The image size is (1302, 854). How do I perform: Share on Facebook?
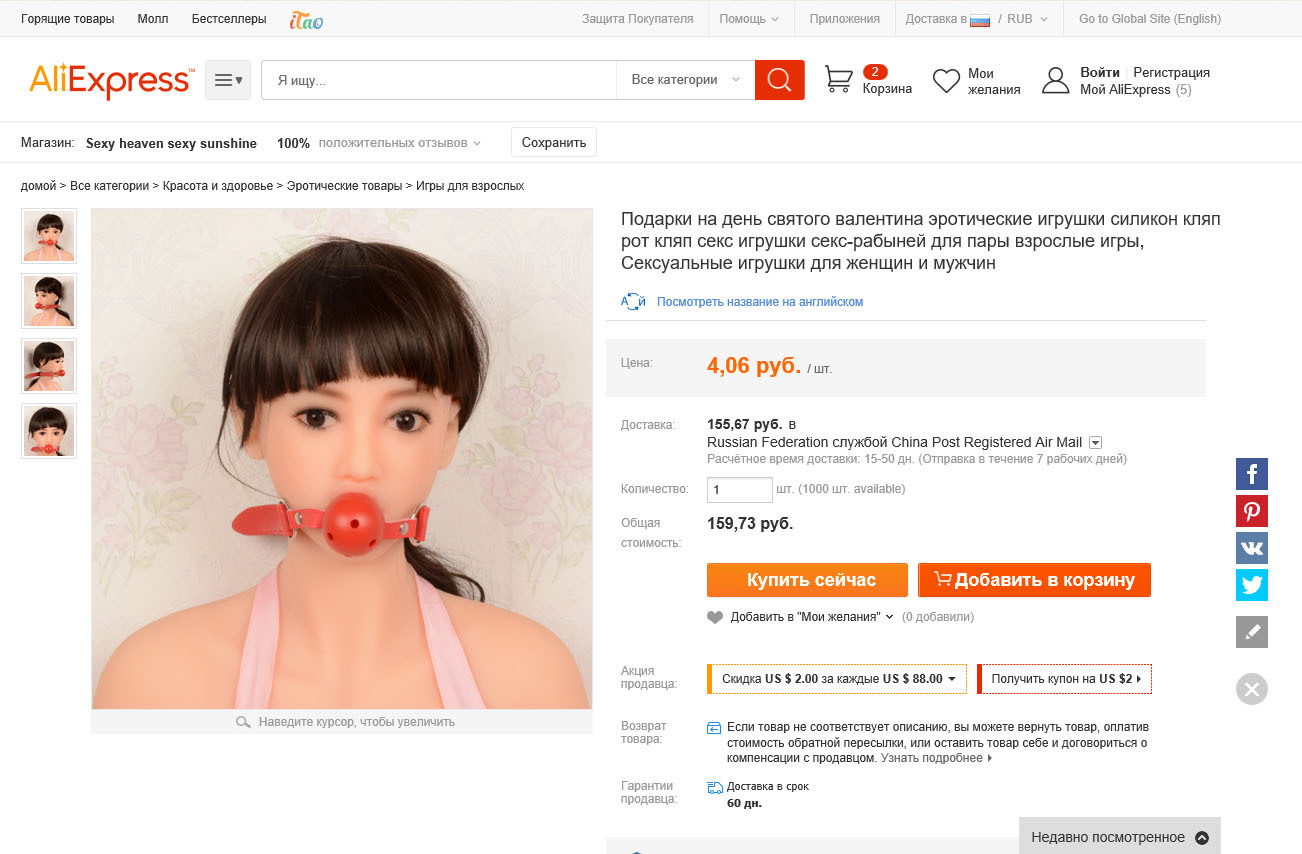(x=1252, y=473)
